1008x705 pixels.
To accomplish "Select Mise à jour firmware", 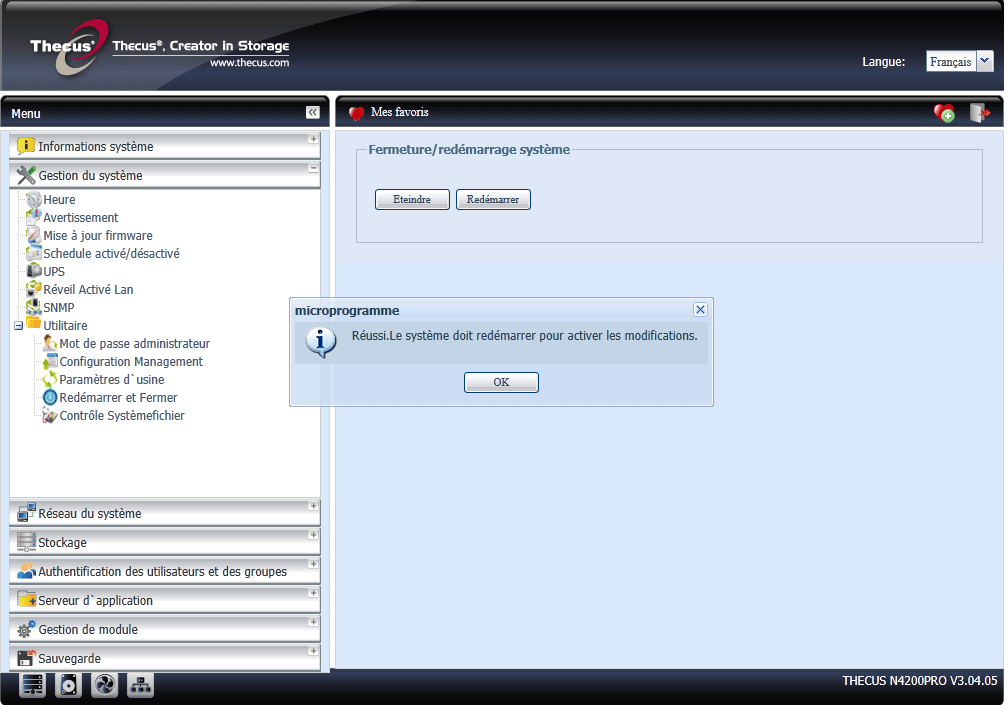I will coord(97,236).
